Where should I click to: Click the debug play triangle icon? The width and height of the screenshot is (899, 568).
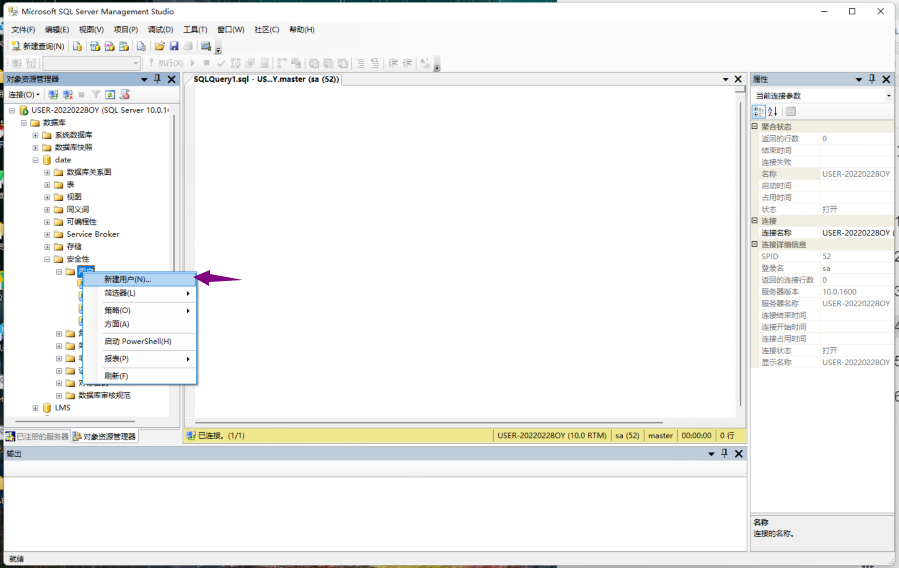click(x=193, y=63)
